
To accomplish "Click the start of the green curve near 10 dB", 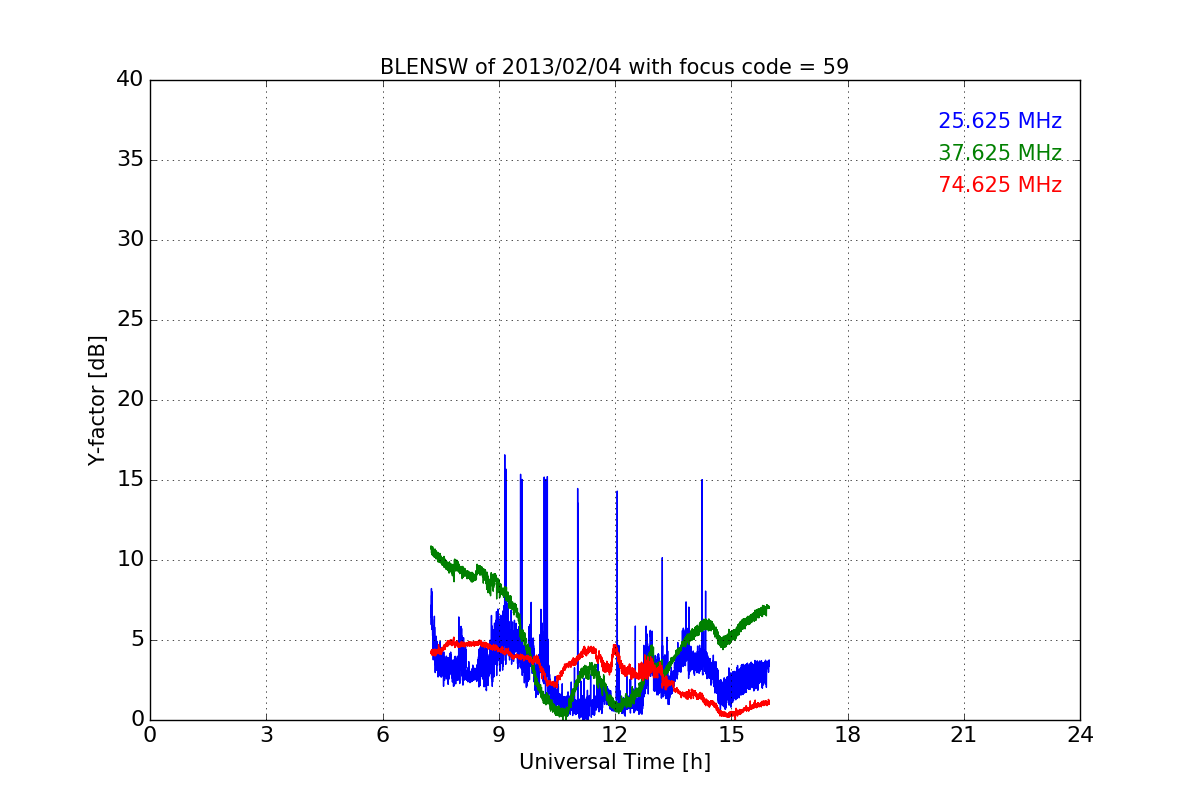I will 432,549.
